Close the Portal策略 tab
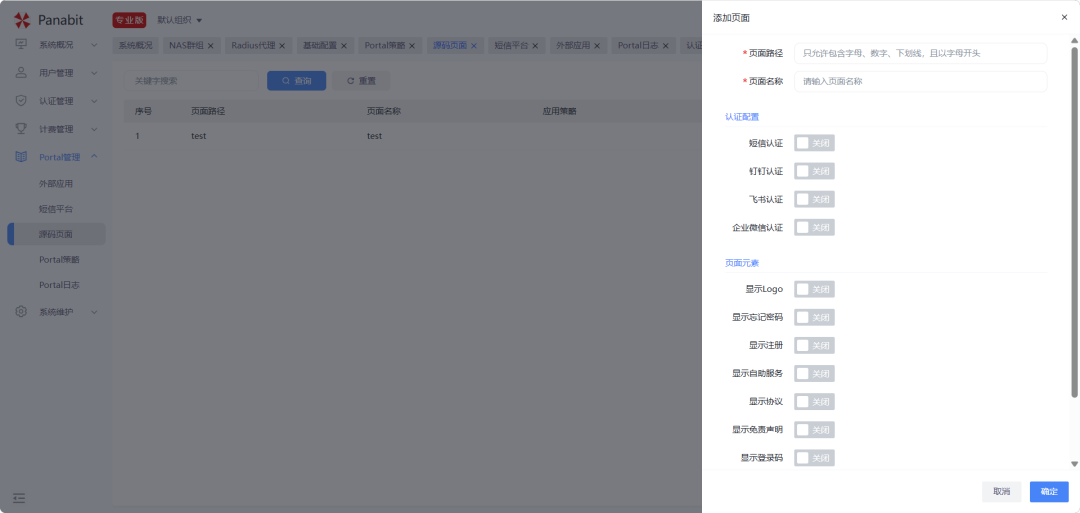1080x513 pixels. click(412, 45)
